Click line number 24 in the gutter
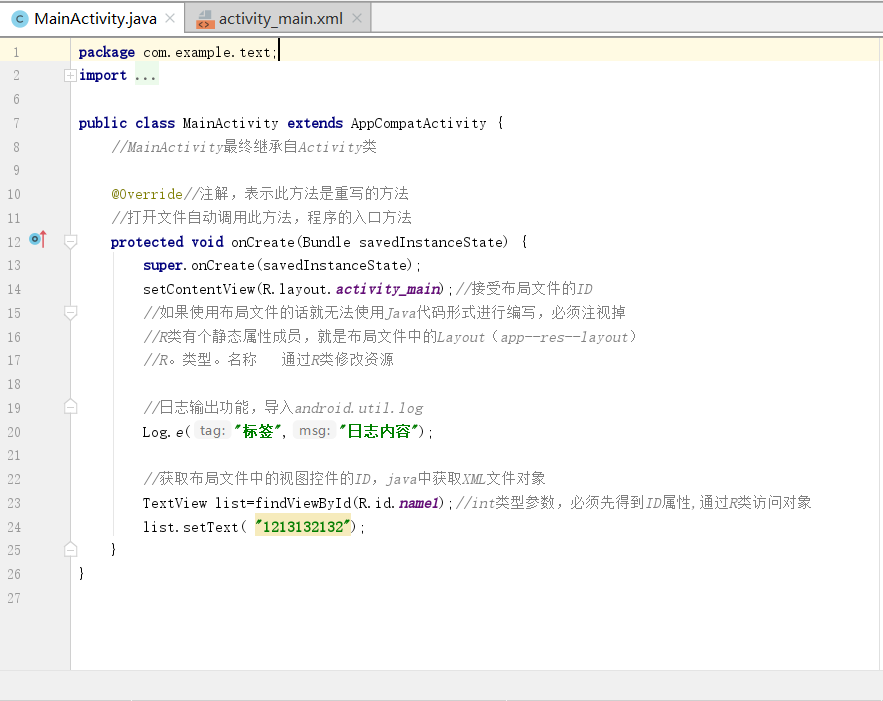The width and height of the screenshot is (883, 701). coord(14,527)
